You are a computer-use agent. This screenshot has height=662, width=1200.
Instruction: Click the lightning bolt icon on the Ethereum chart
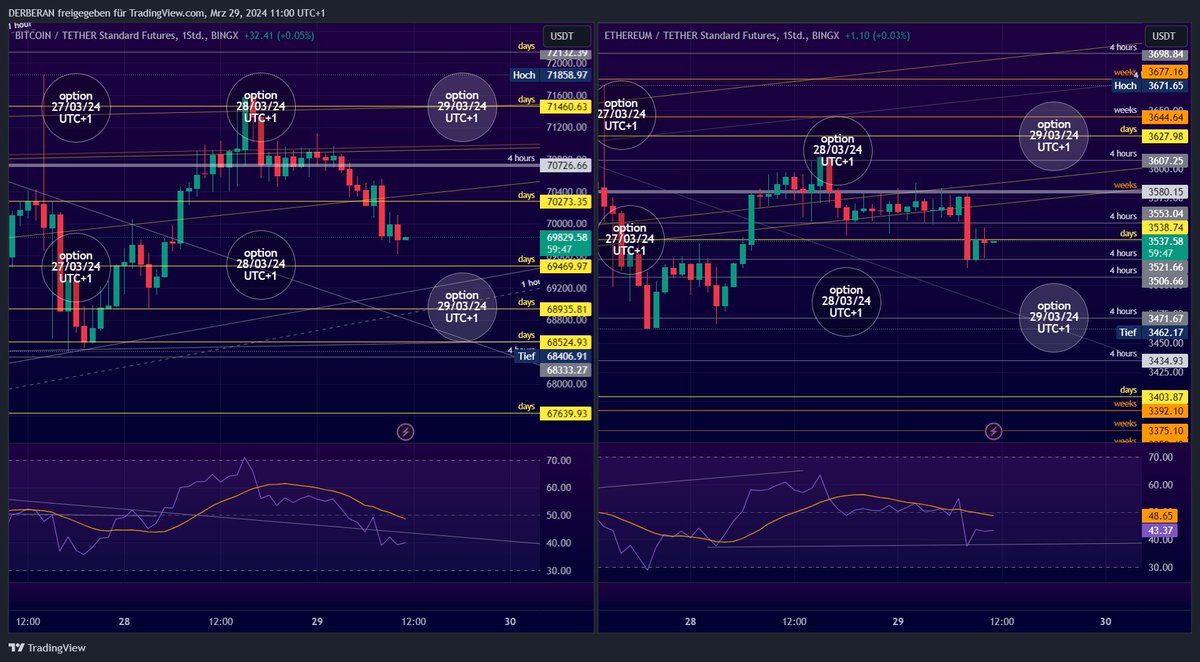click(x=992, y=432)
